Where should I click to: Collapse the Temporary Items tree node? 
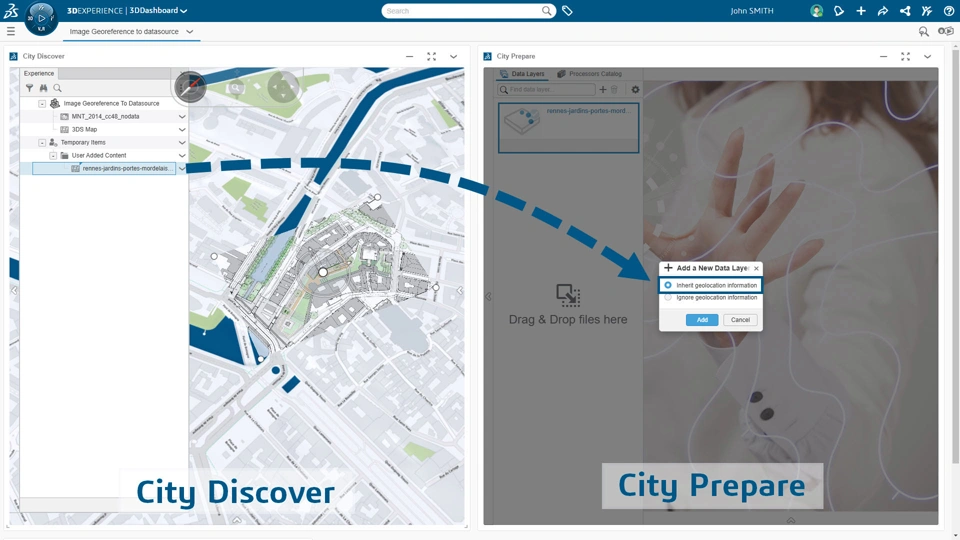[42, 143]
